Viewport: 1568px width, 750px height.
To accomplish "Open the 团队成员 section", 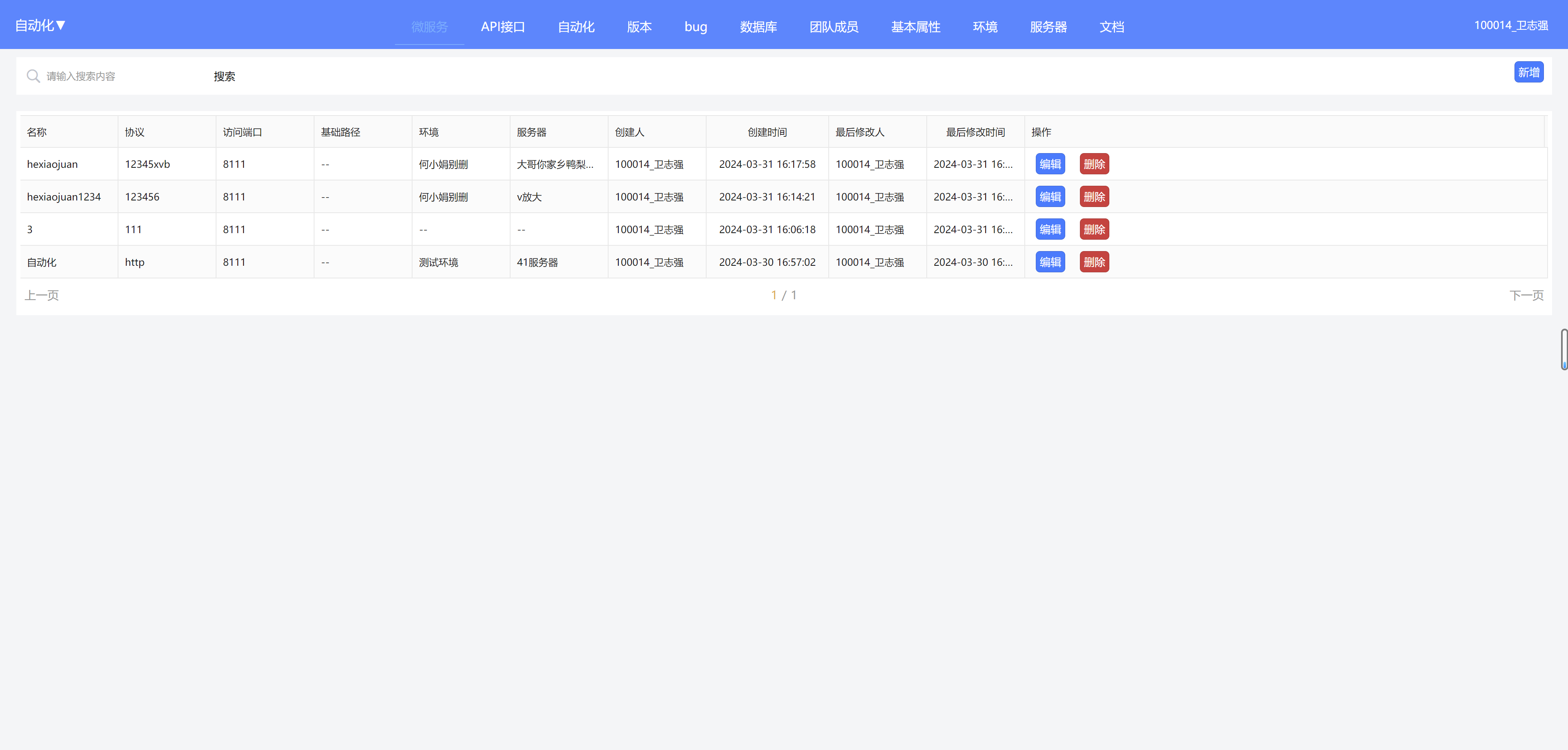I will [834, 27].
